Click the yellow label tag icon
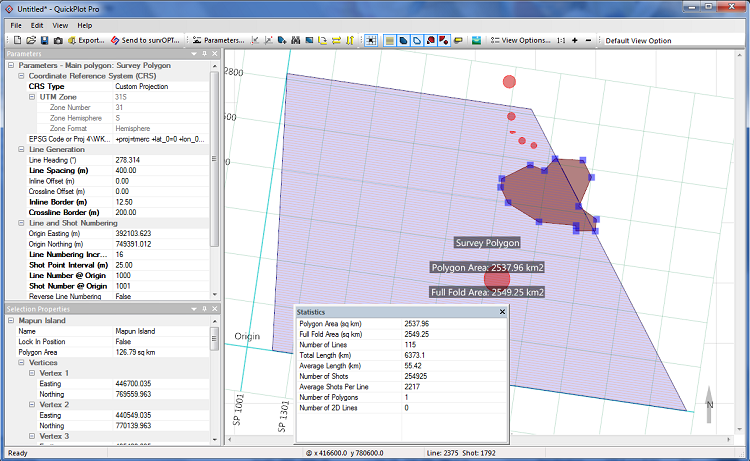Screen dimensions: 750x461 point(457,40)
